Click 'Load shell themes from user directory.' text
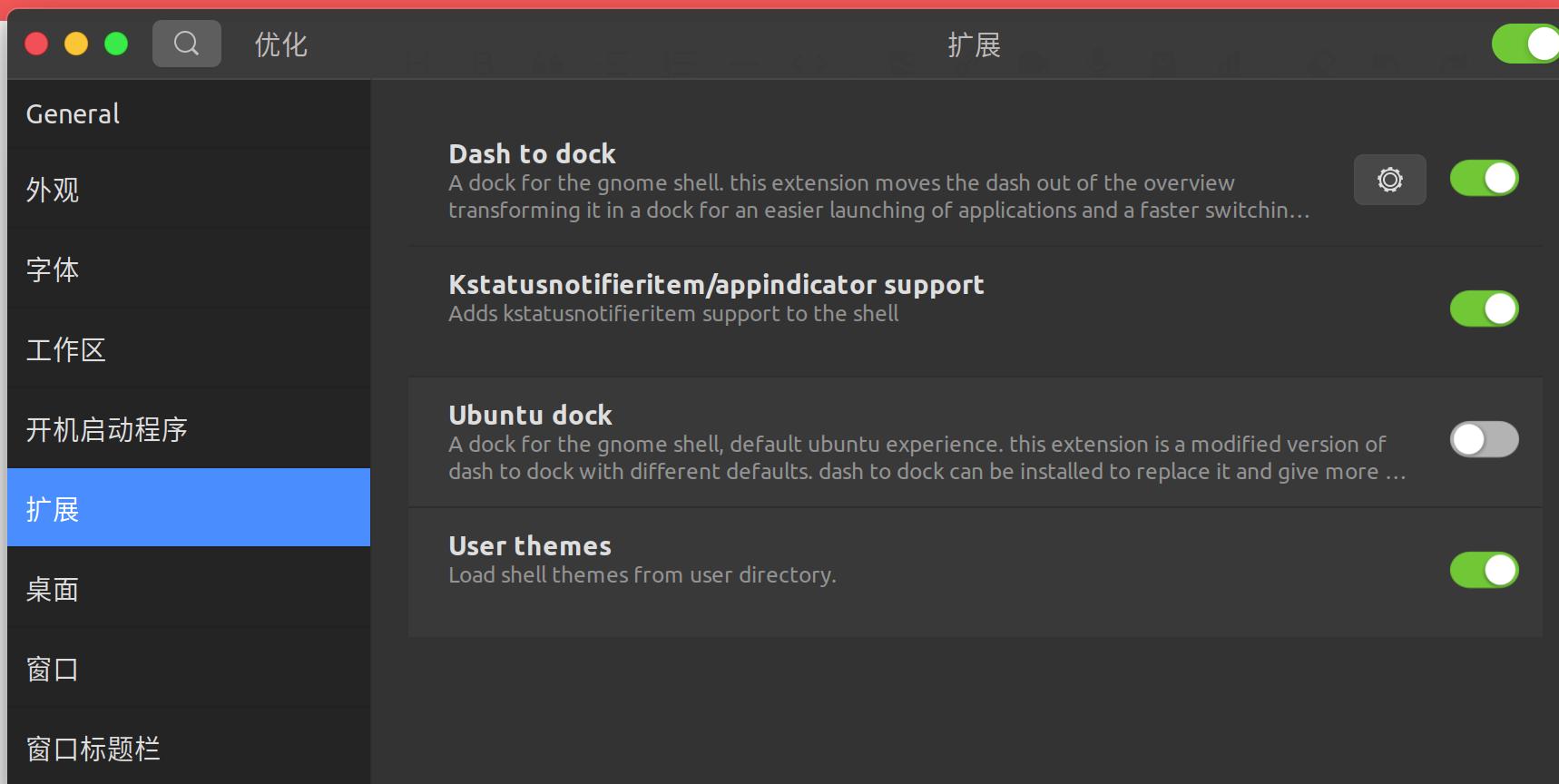 [642, 575]
